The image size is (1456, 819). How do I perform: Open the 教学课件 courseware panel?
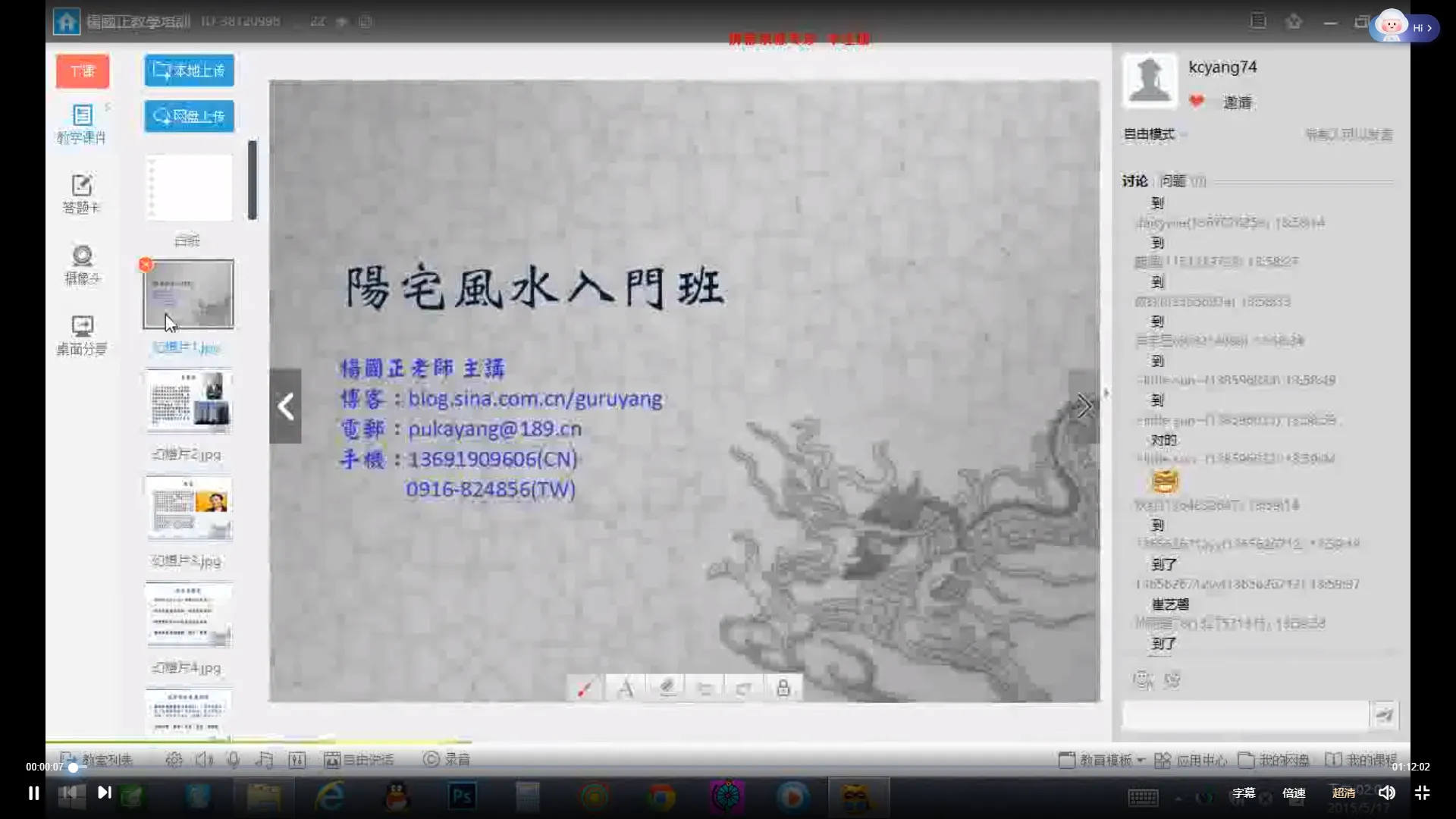tap(82, 124)
